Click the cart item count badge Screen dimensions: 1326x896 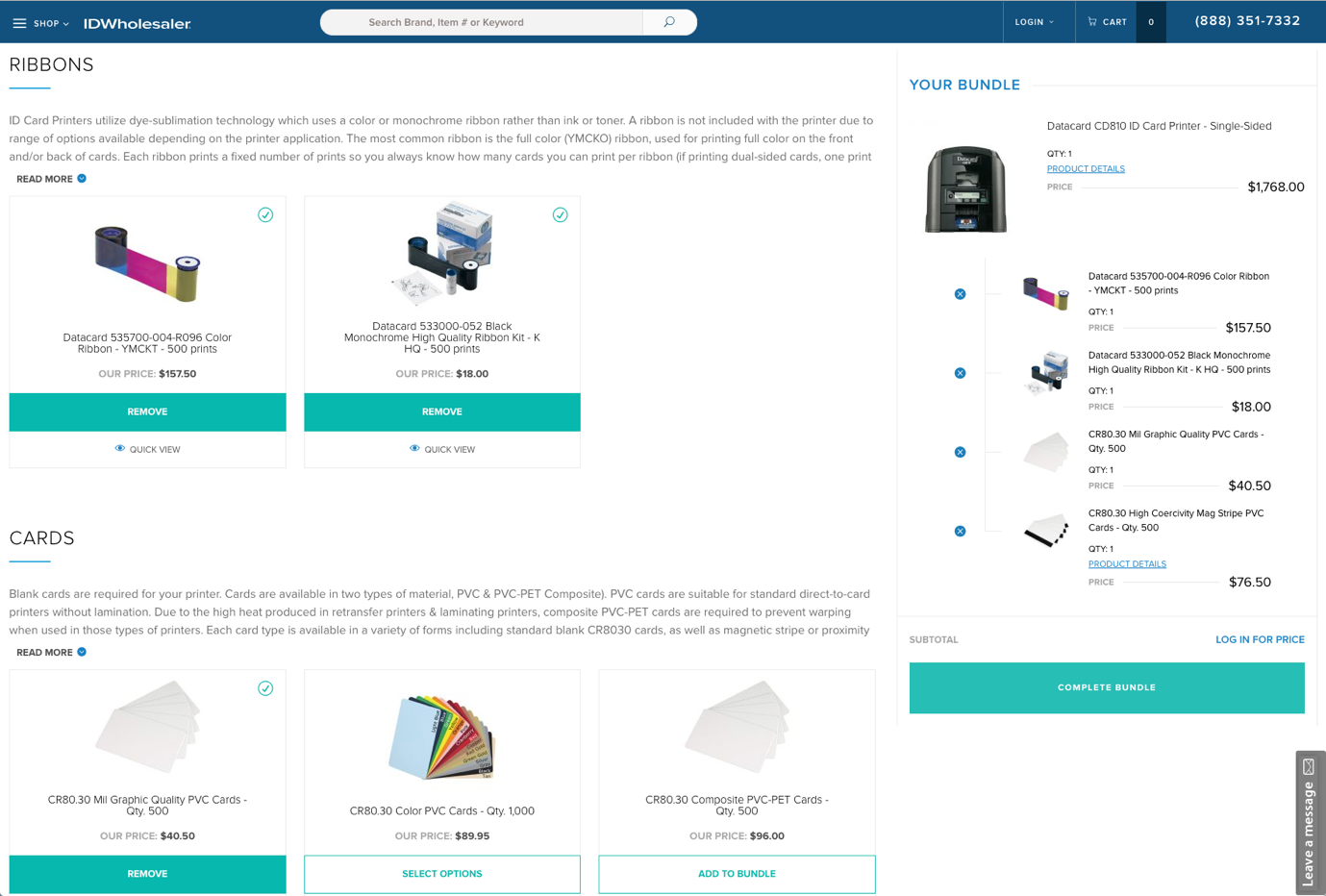[x=1151, y=22]
